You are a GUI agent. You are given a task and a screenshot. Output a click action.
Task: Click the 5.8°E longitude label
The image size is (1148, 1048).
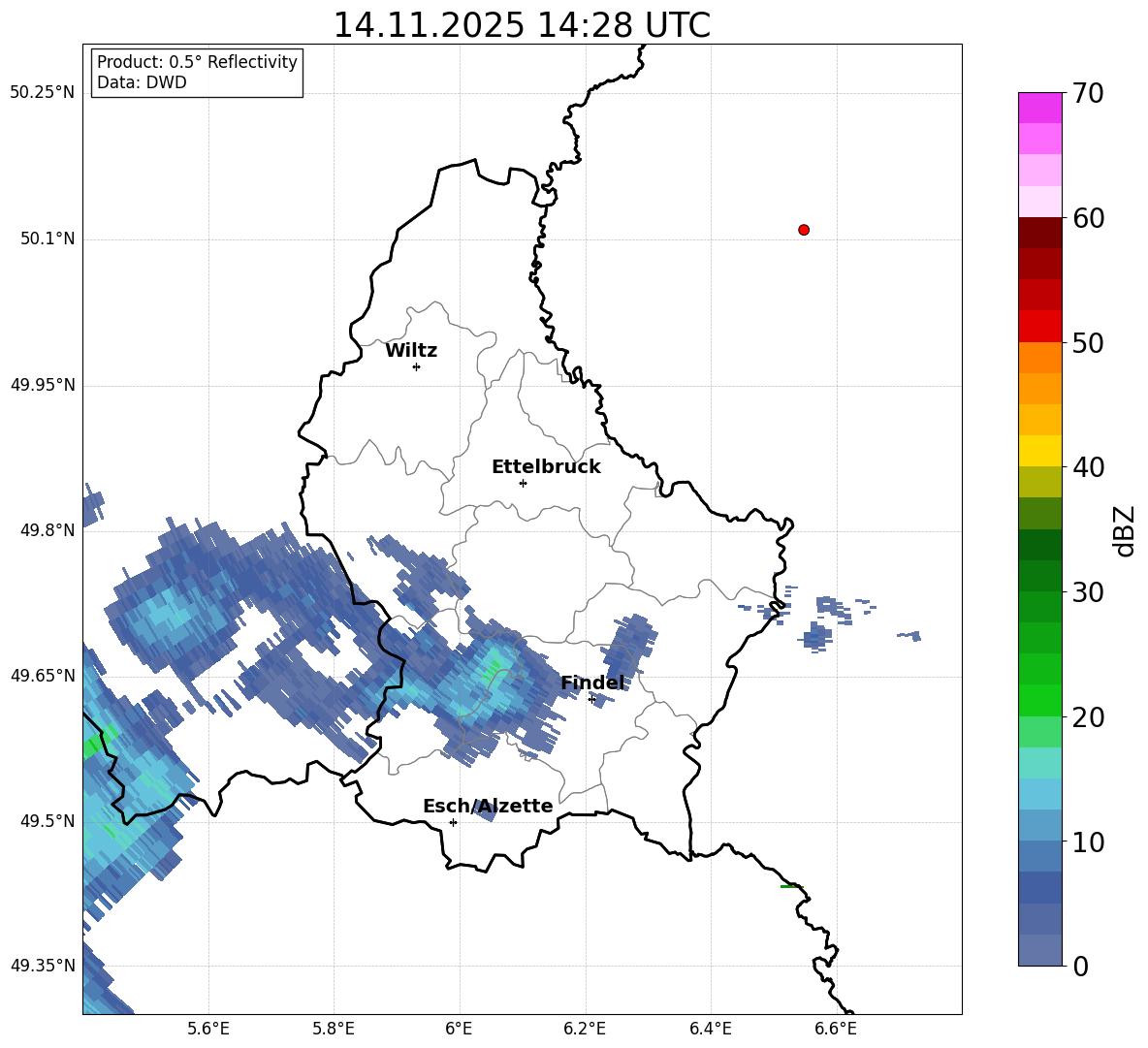[334, 1029]
